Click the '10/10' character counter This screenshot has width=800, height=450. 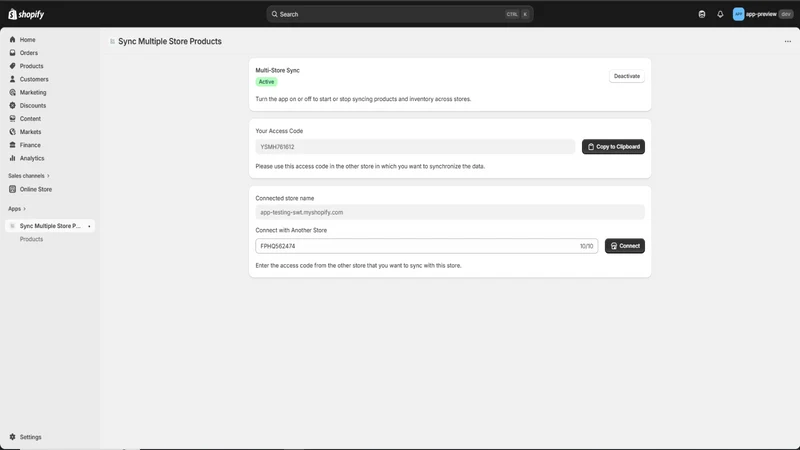tap(586, 246)
